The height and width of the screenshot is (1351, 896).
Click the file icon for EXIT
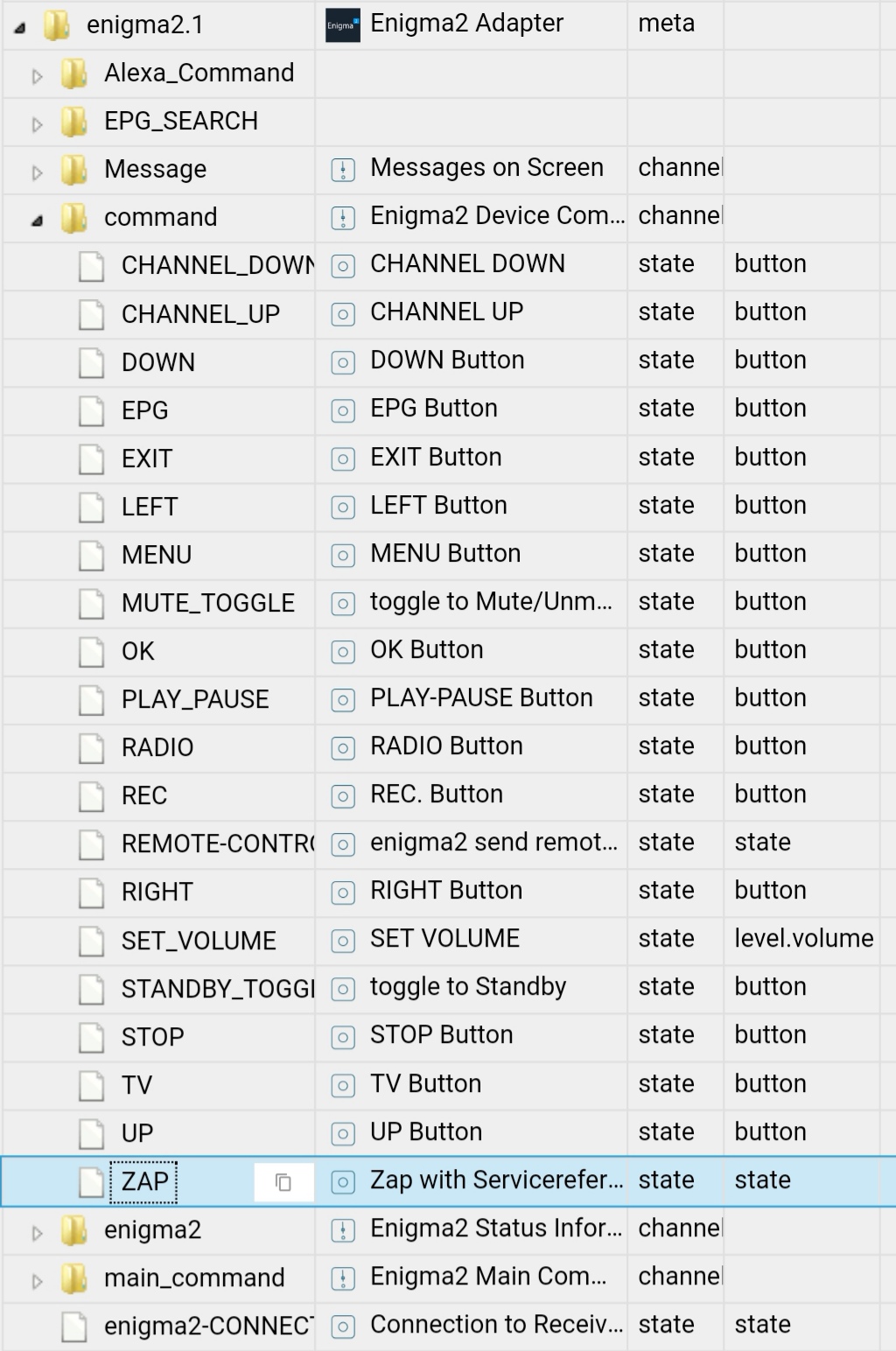coord(92,459)
